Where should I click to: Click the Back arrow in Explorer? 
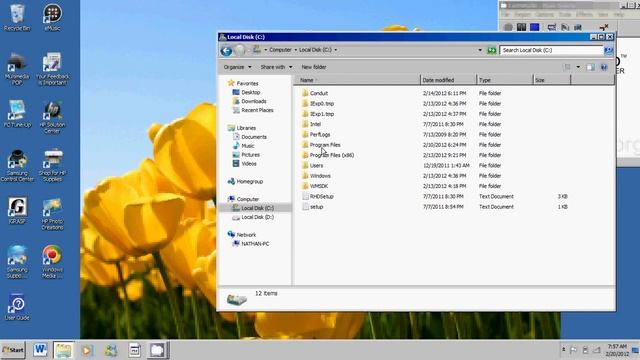coord(227,51)
